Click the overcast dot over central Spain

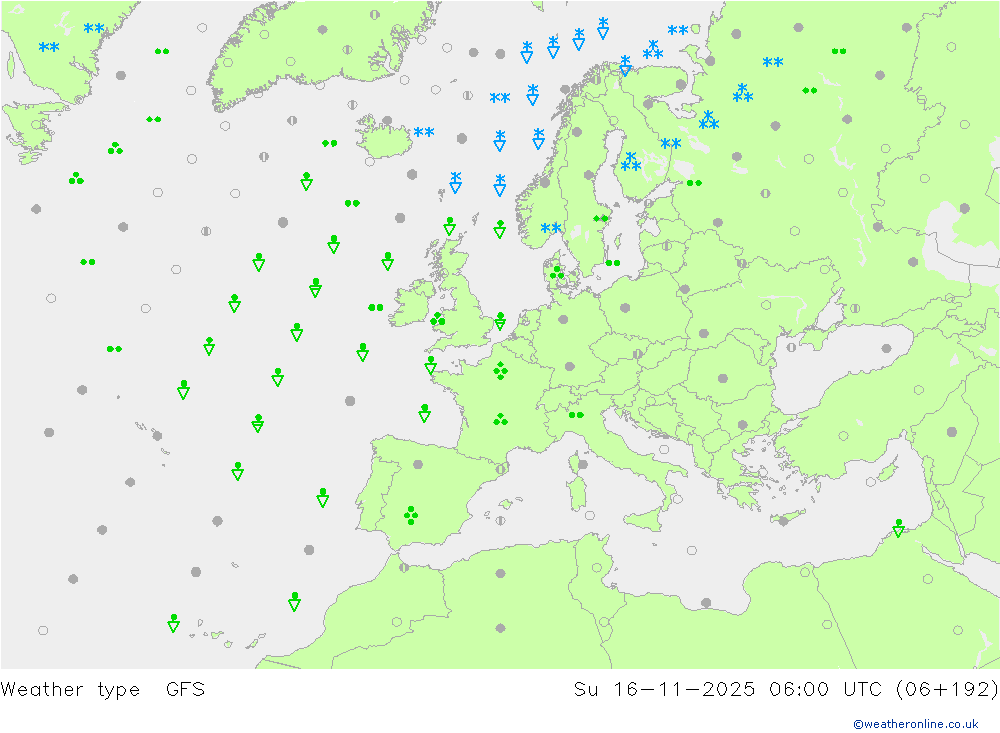418,464
